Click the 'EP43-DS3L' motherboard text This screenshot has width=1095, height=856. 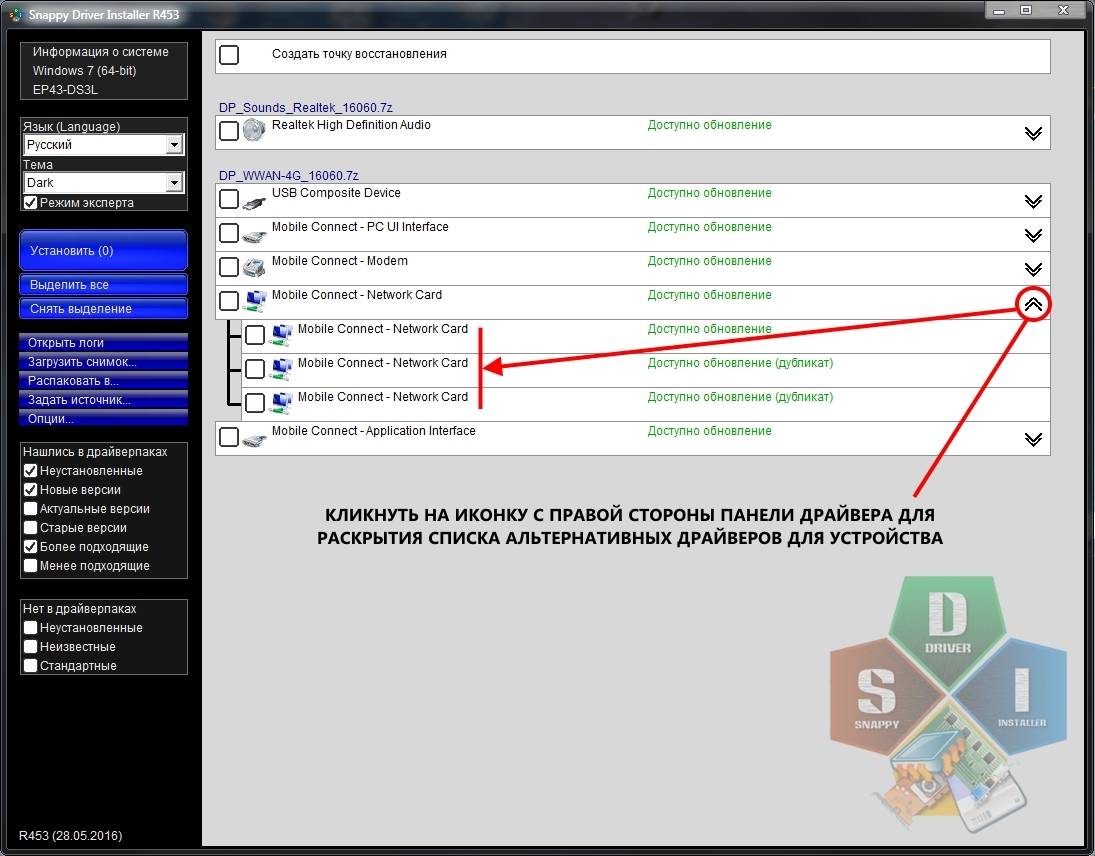[x=65, y=89]
